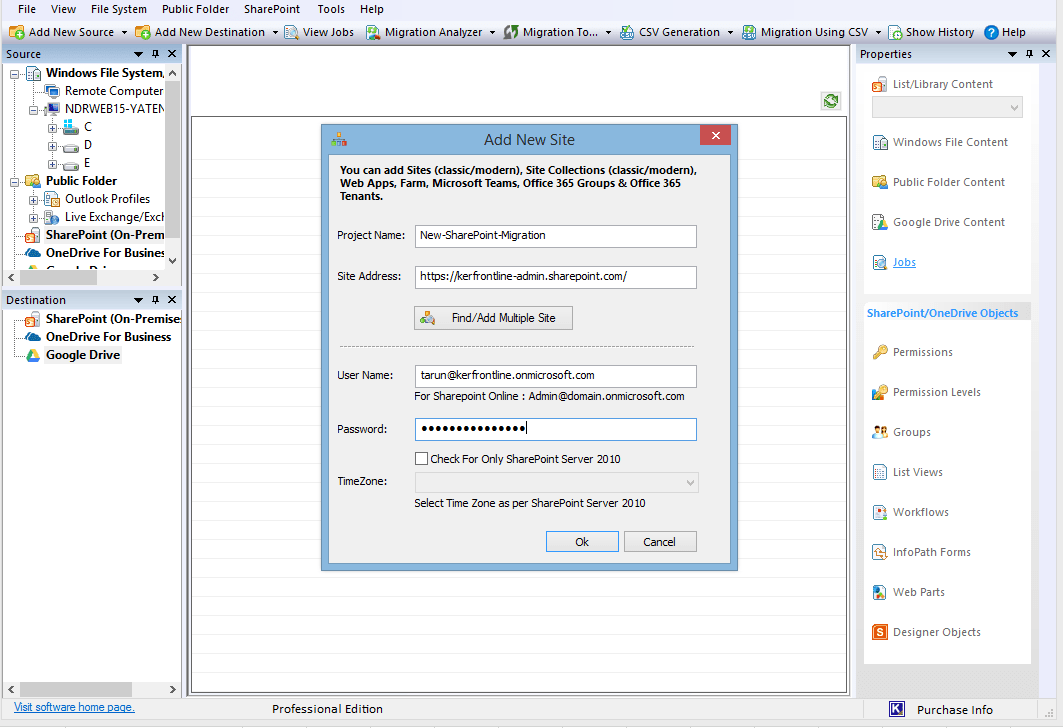
Task: Click the Windows File Content icon
Action: [x=880, y=142]
